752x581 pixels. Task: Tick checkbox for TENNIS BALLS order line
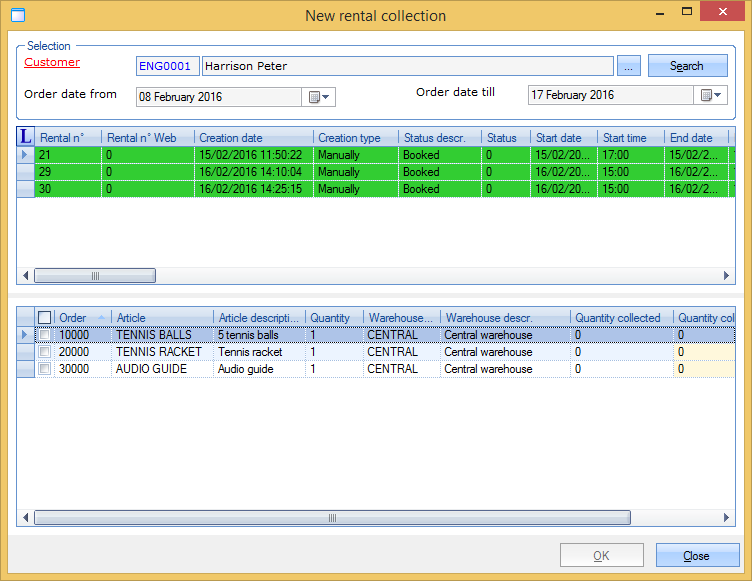[x=44, y=335]
